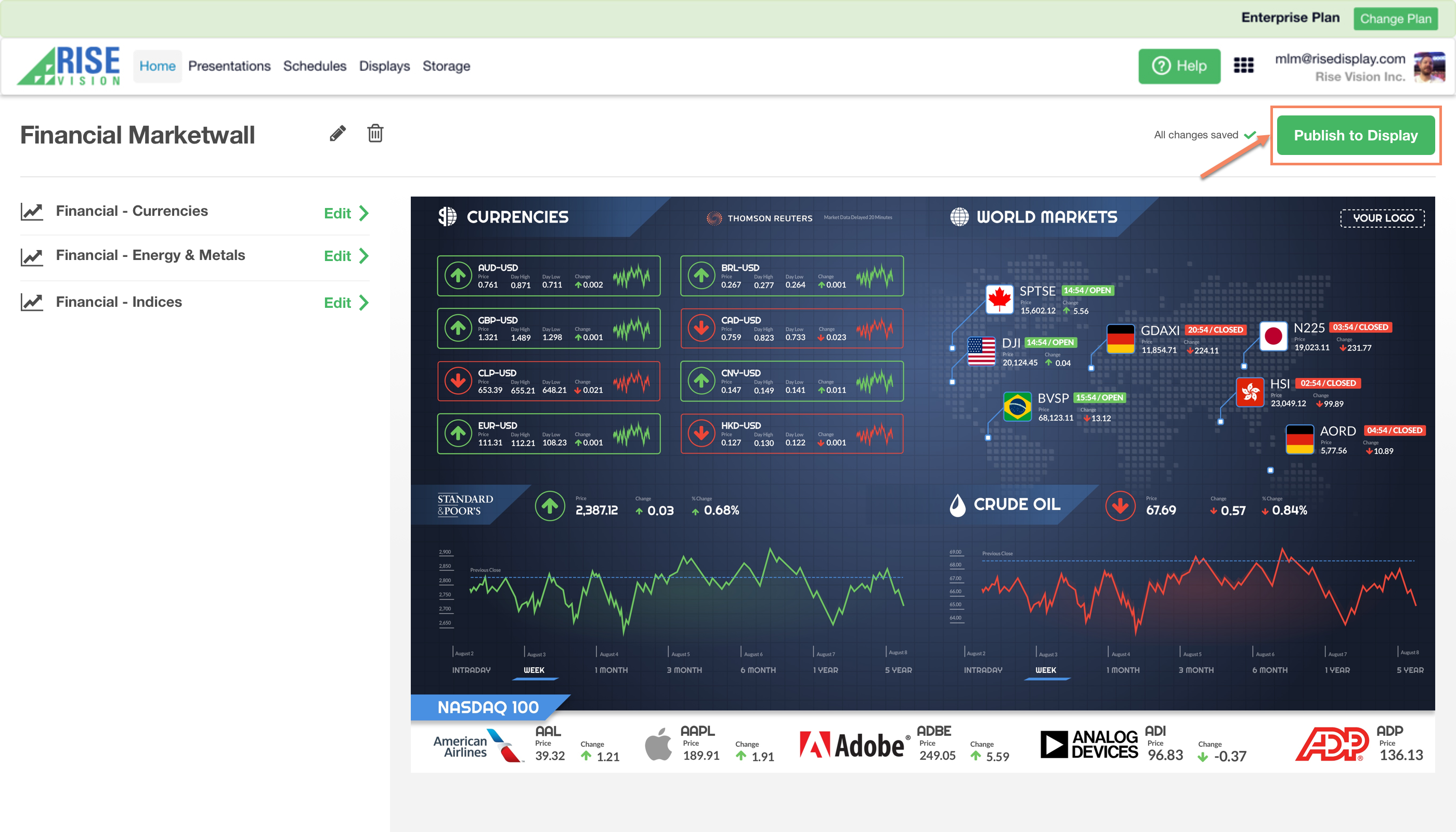Click Publish to Display button
Image resolution: width=1456 pixels, height=832 pixels.
point(1356,135)
